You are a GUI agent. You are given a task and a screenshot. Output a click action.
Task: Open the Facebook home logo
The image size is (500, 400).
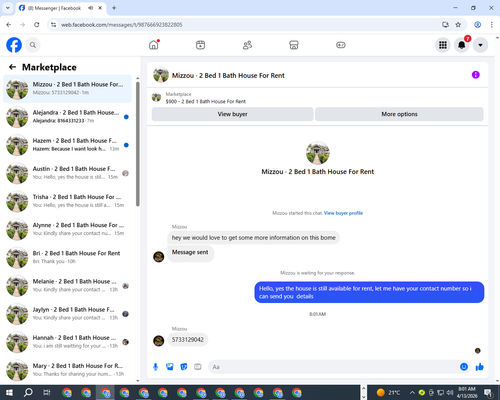tap(14, 45)
